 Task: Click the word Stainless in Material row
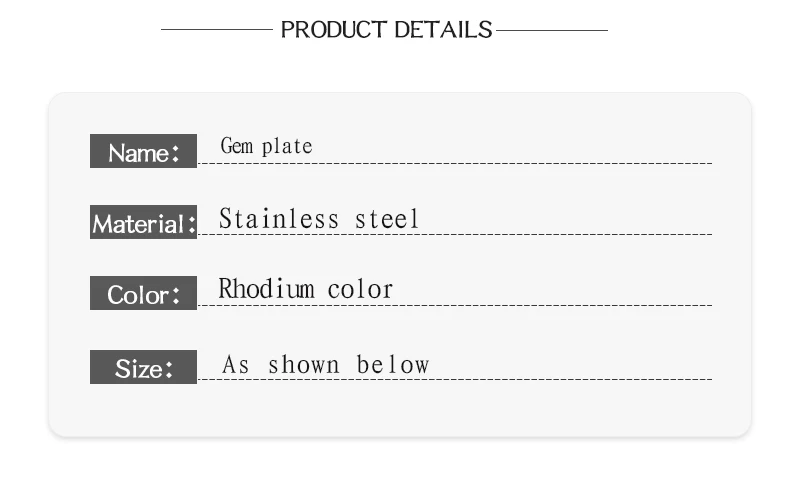(279, 219)
